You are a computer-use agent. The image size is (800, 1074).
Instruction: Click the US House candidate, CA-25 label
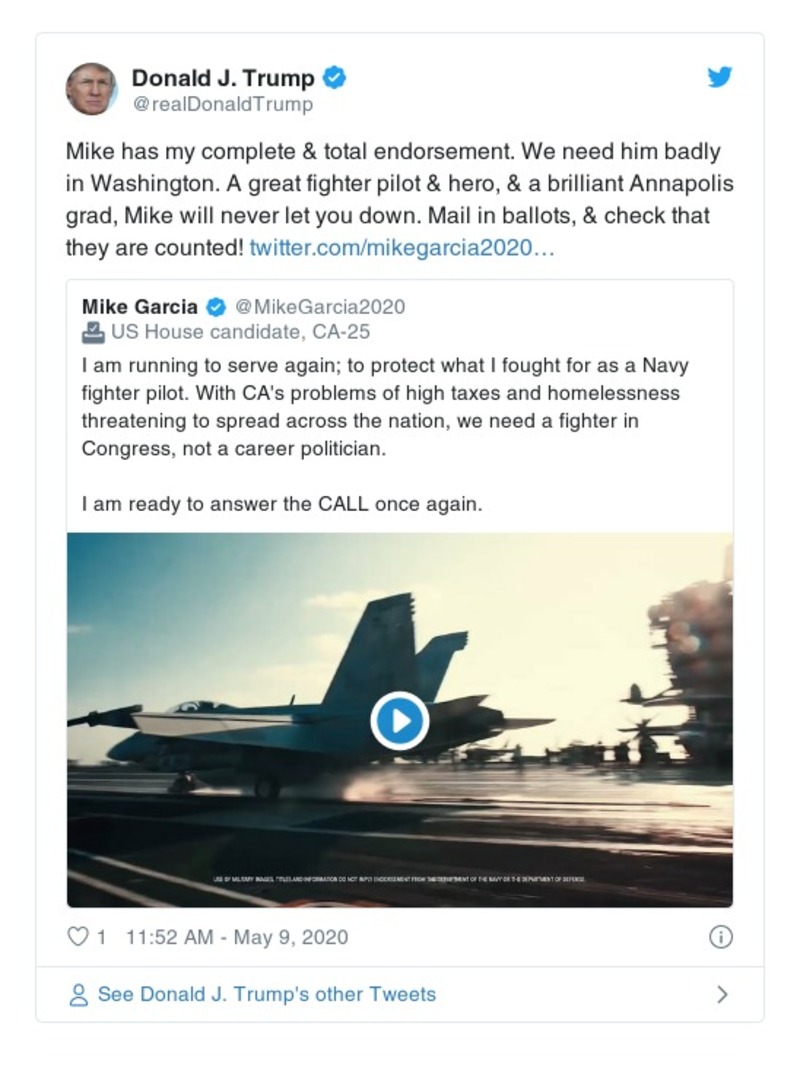[240, 332]
